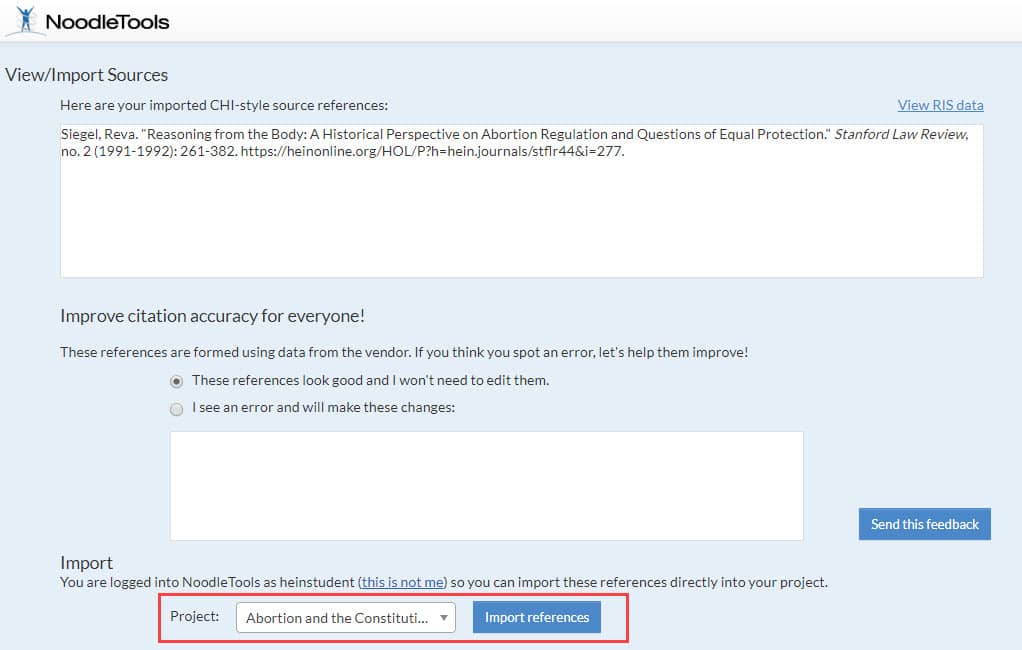Click the NoodleTools logo icon
Screen dimensions: 1022x650
click(25, 20)
